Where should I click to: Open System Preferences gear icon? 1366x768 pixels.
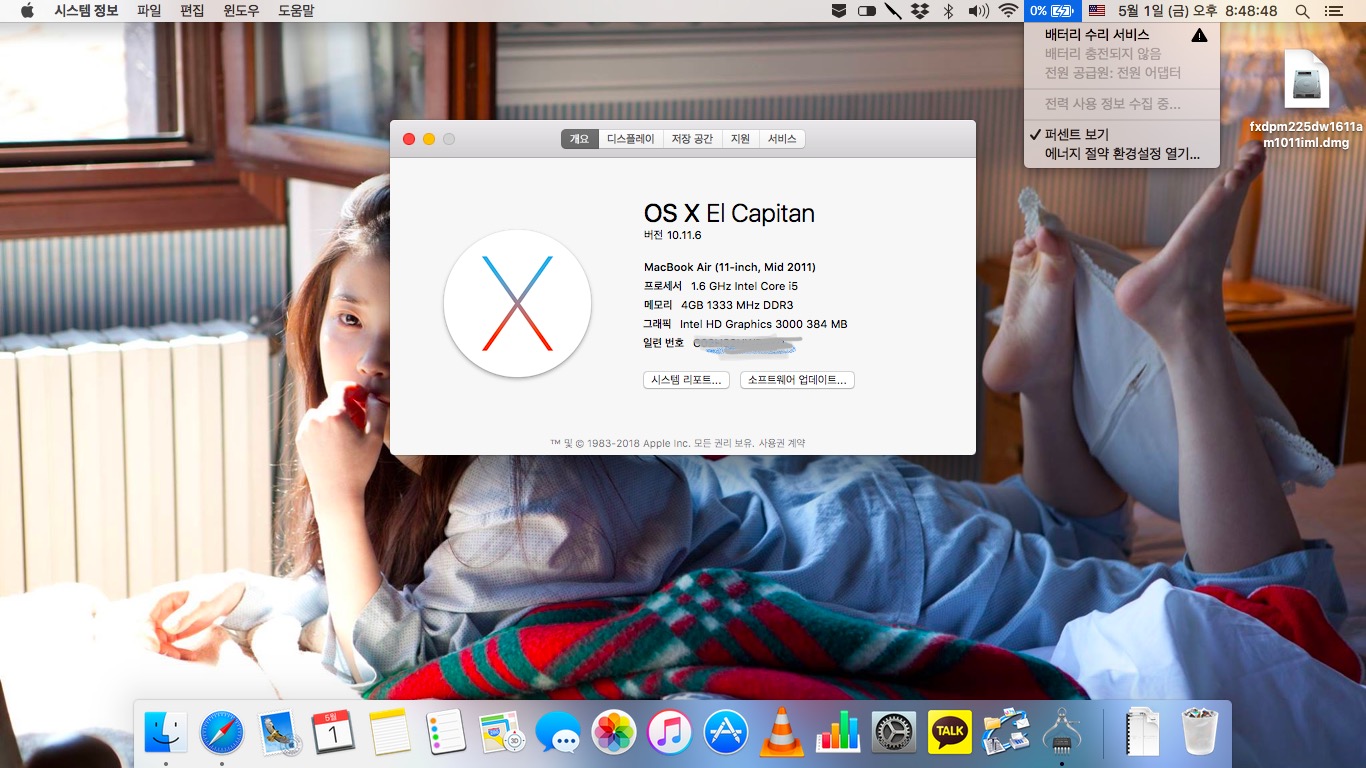pyautogui.click(x=894, y=733)
